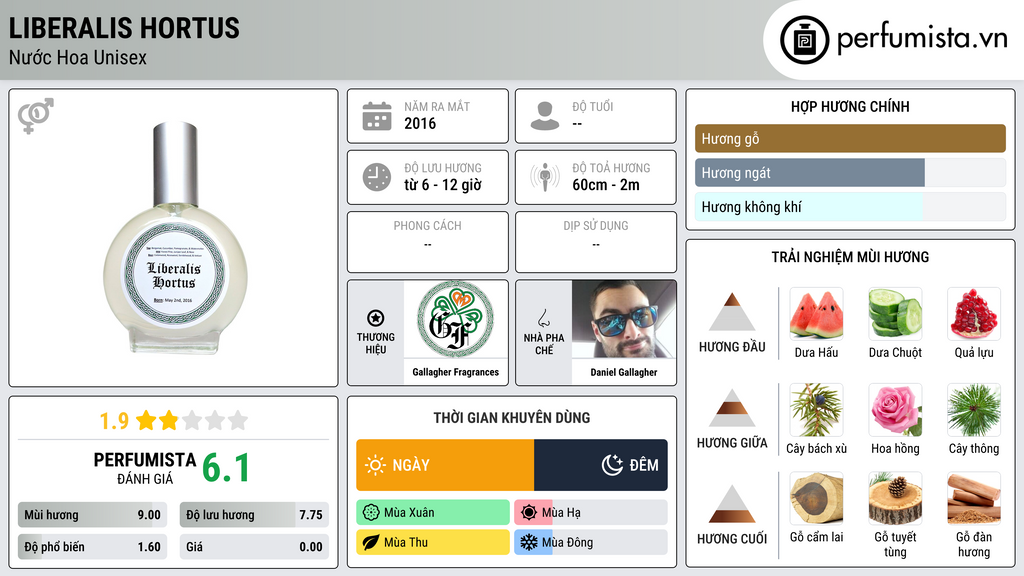Click the perfumista.vn bottle logo icon
The height and width of the screenshot is (576, 1024).
804,40
